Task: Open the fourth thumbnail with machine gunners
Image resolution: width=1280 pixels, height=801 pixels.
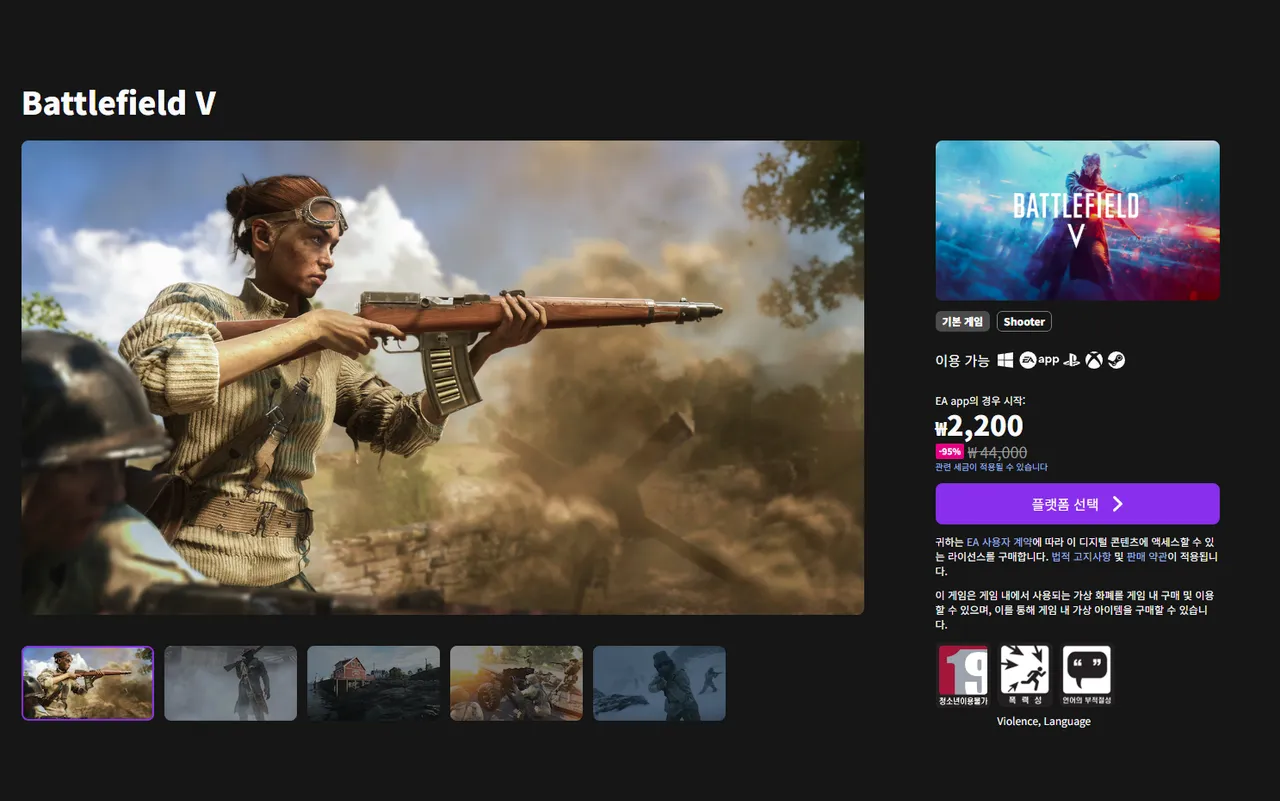Action: tap(516, 683)
